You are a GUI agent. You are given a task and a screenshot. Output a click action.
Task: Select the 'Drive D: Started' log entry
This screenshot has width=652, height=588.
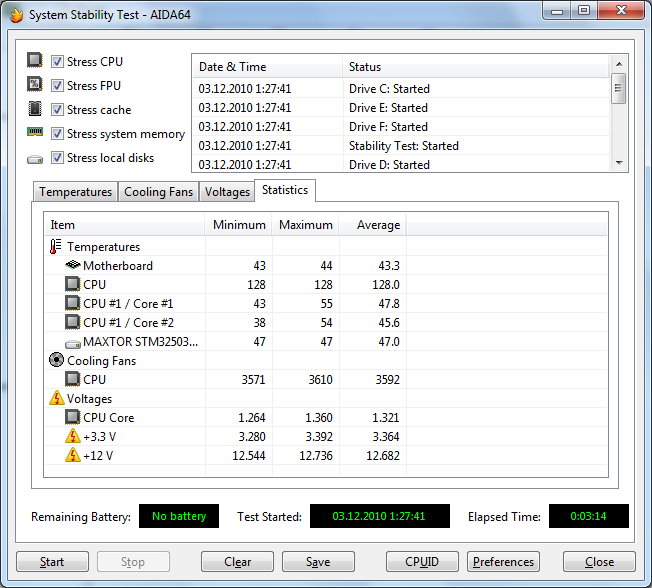(401, 164)
